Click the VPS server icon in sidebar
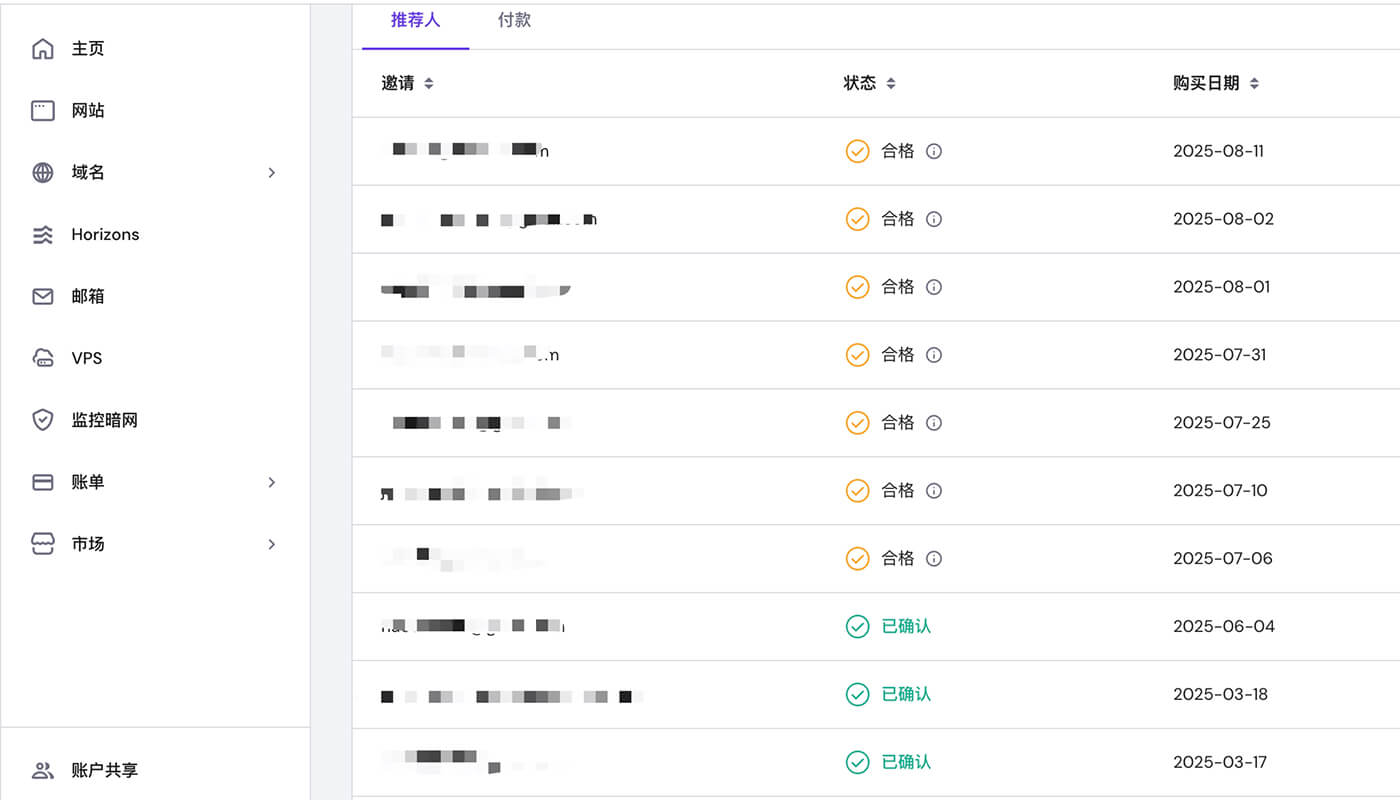Viewport: 1400px width, 800px height. pos(41,358)
